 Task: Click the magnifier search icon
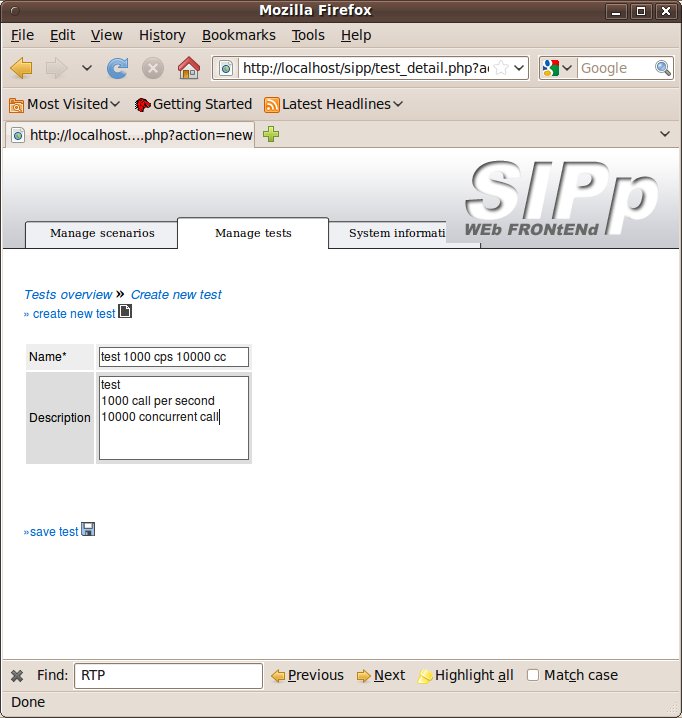tap(663, 68)
